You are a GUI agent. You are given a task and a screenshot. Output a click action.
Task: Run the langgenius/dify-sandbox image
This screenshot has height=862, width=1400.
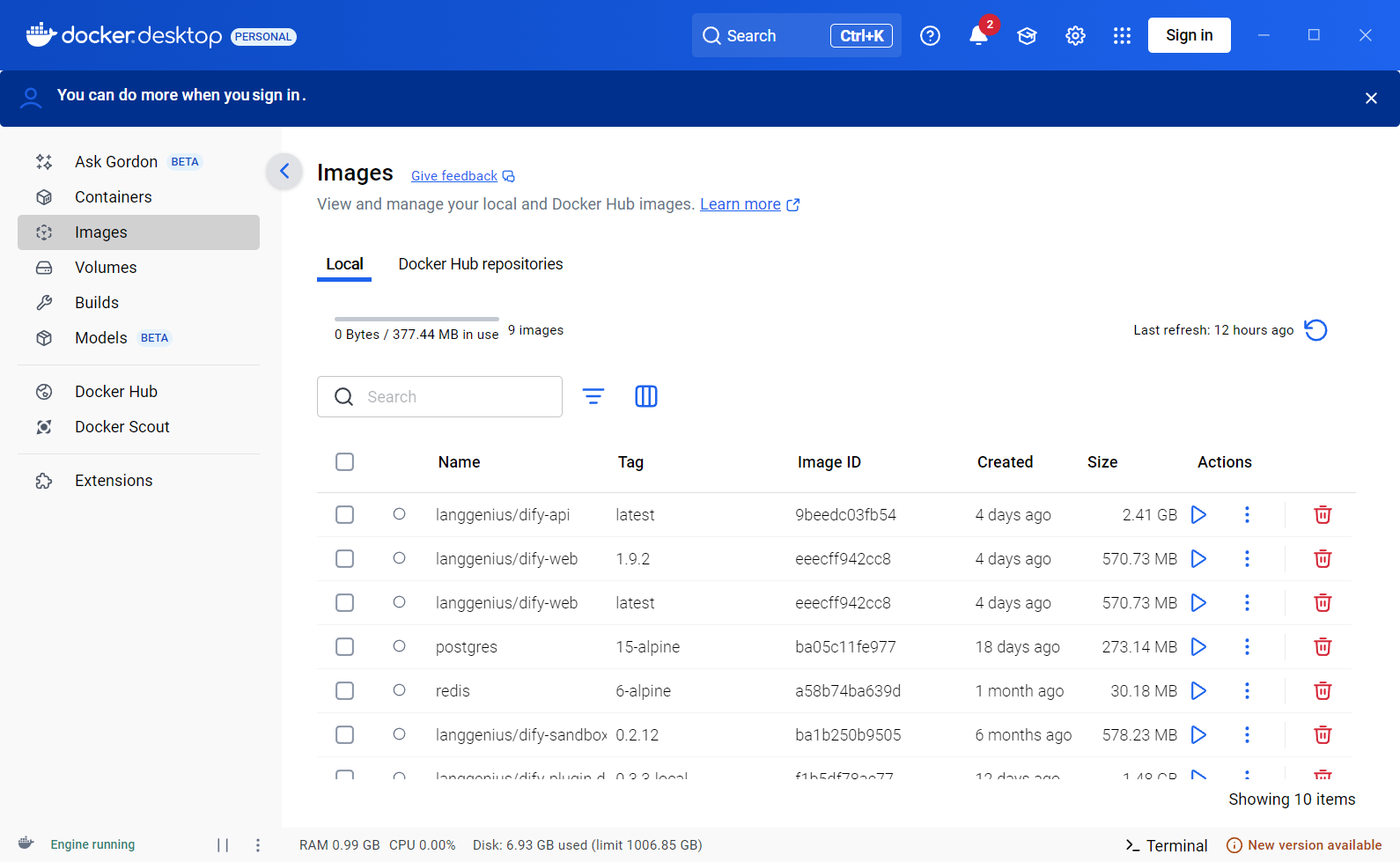tap(1198, 734)
